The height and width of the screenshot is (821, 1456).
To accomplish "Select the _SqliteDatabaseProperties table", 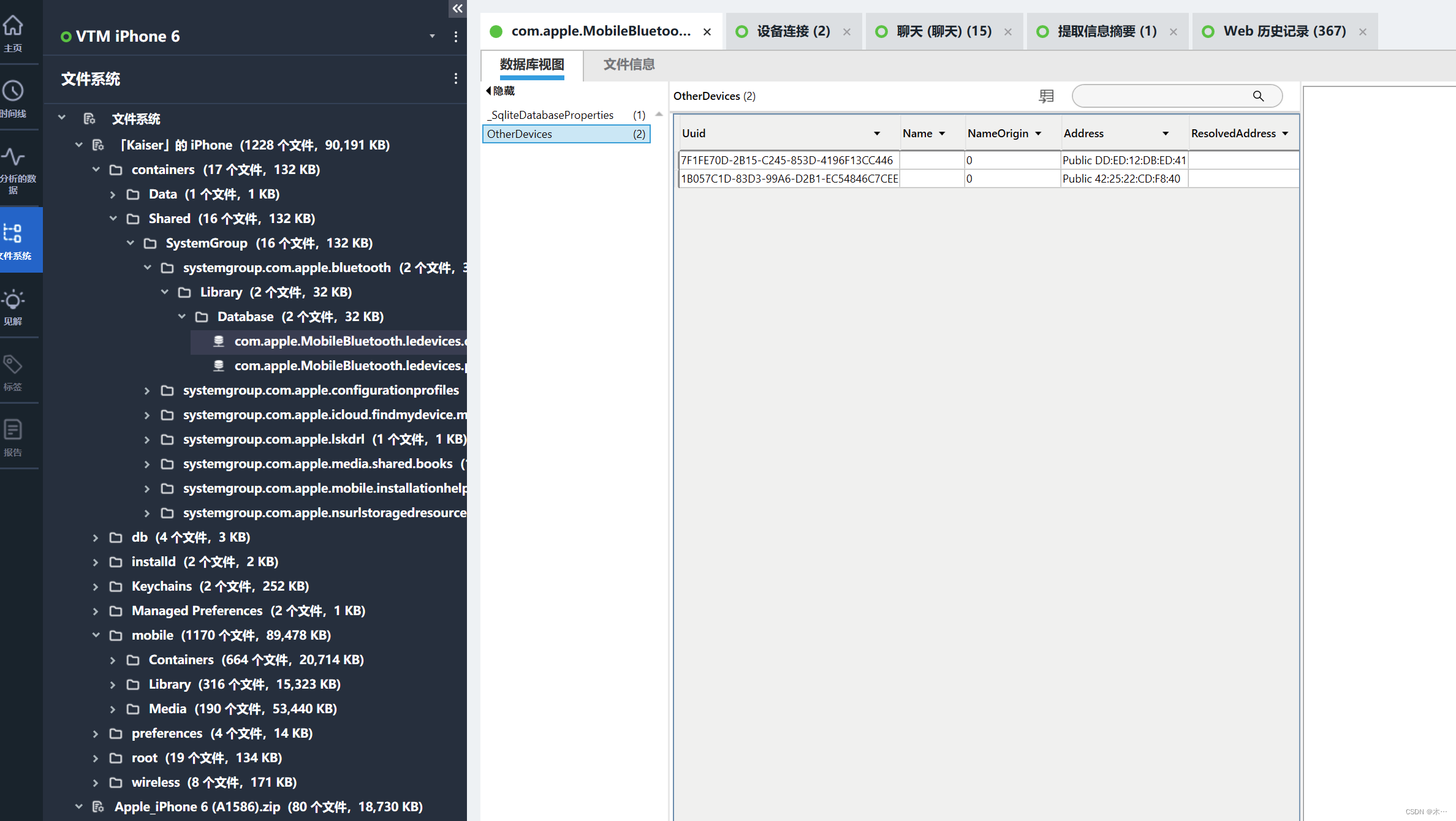I will (x=552, y=115).
